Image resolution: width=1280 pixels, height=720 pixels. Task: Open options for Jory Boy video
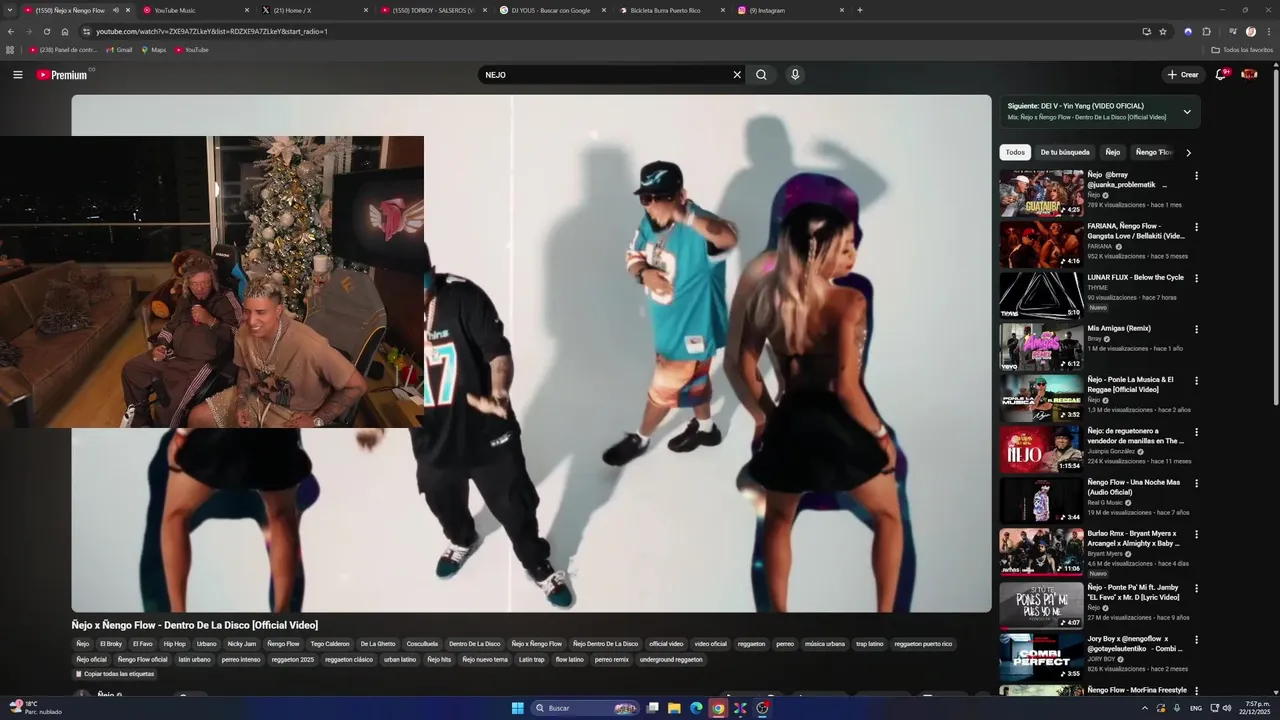(1196, 639)
